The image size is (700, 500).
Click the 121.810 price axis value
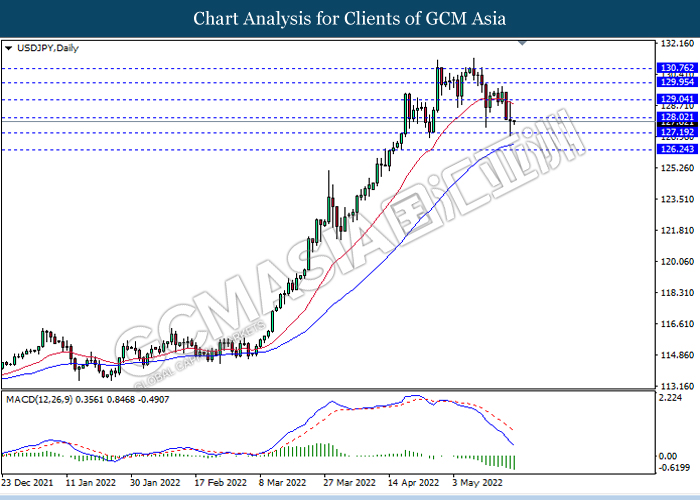tap(677, 230)
